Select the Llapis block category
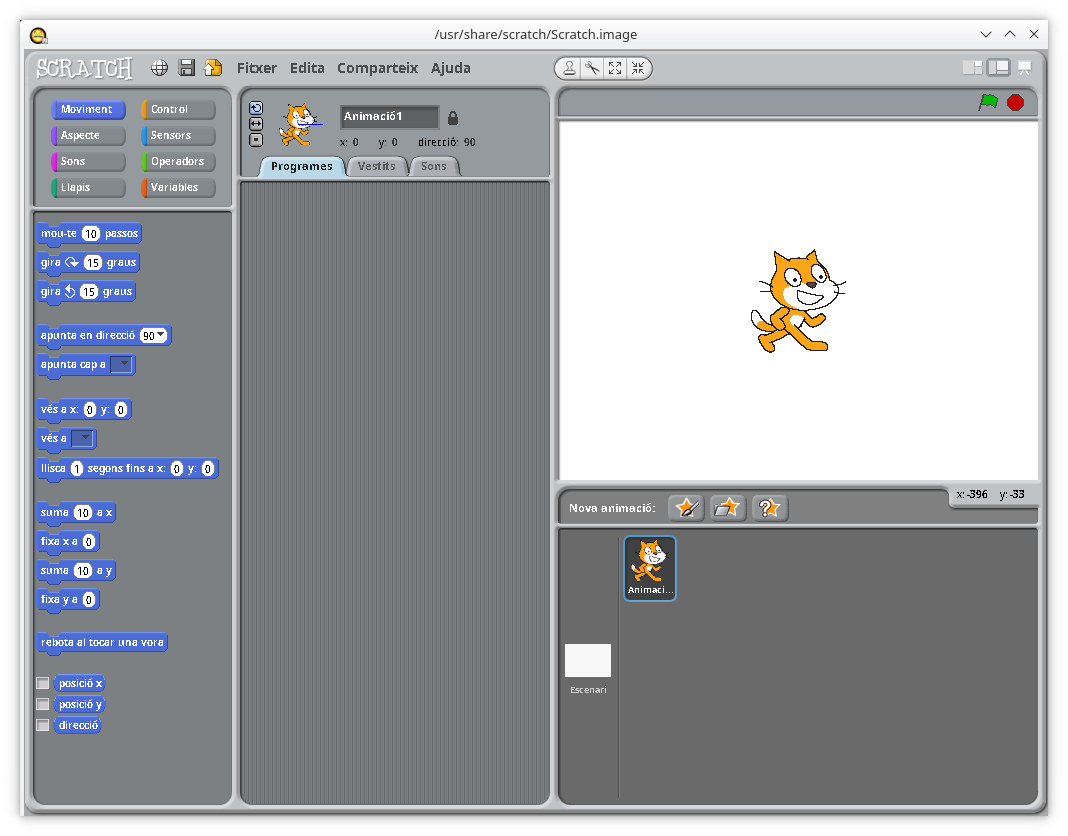This screenshot has height=836, width=1068. [x=88, y=187]
